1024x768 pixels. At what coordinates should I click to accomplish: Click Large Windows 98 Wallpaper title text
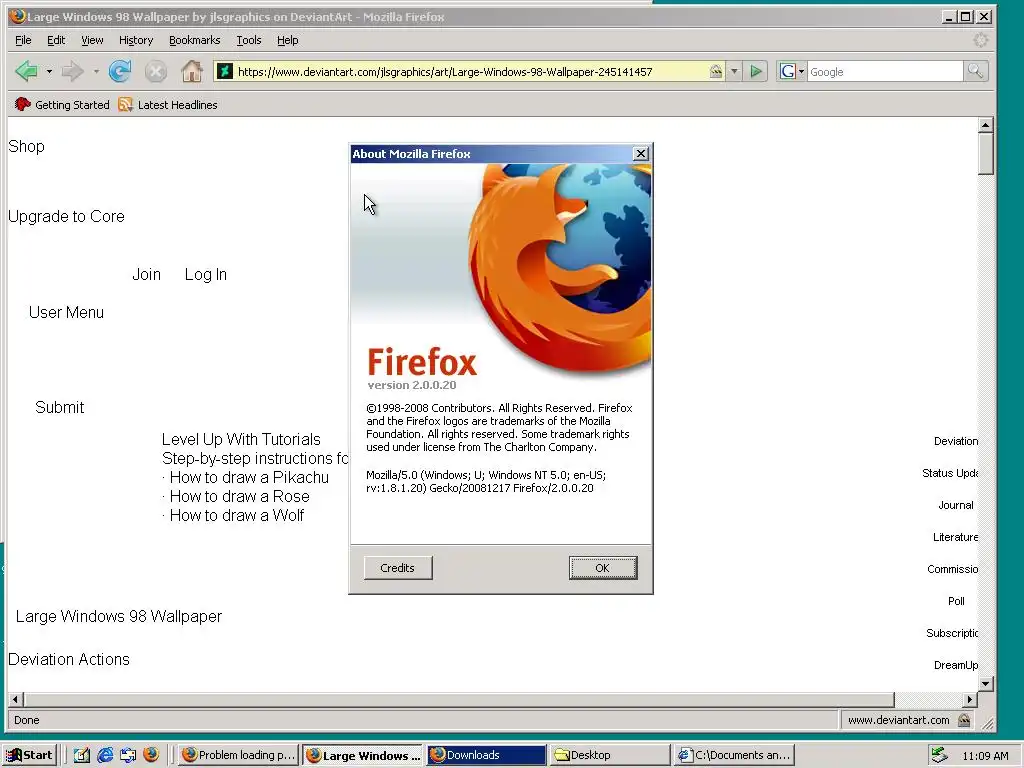coord(119,616)
